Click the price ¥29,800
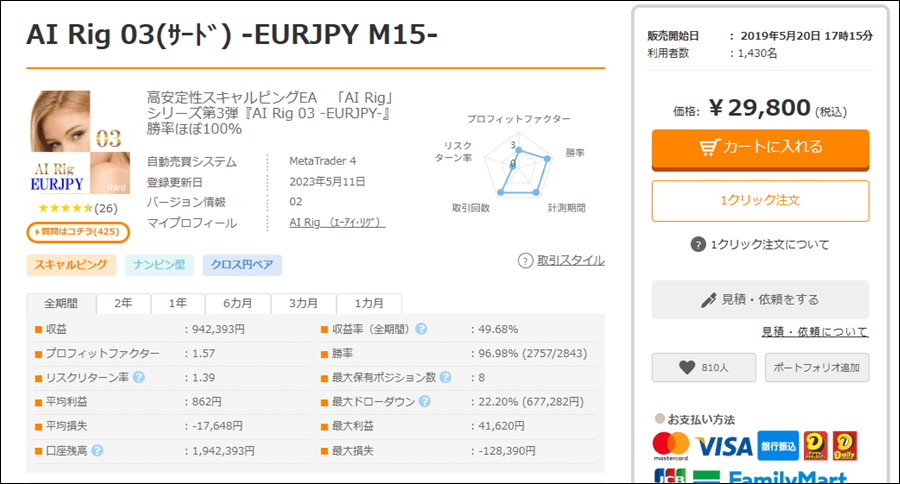This screenshot has width=900, height=484. tap(759, 108)
